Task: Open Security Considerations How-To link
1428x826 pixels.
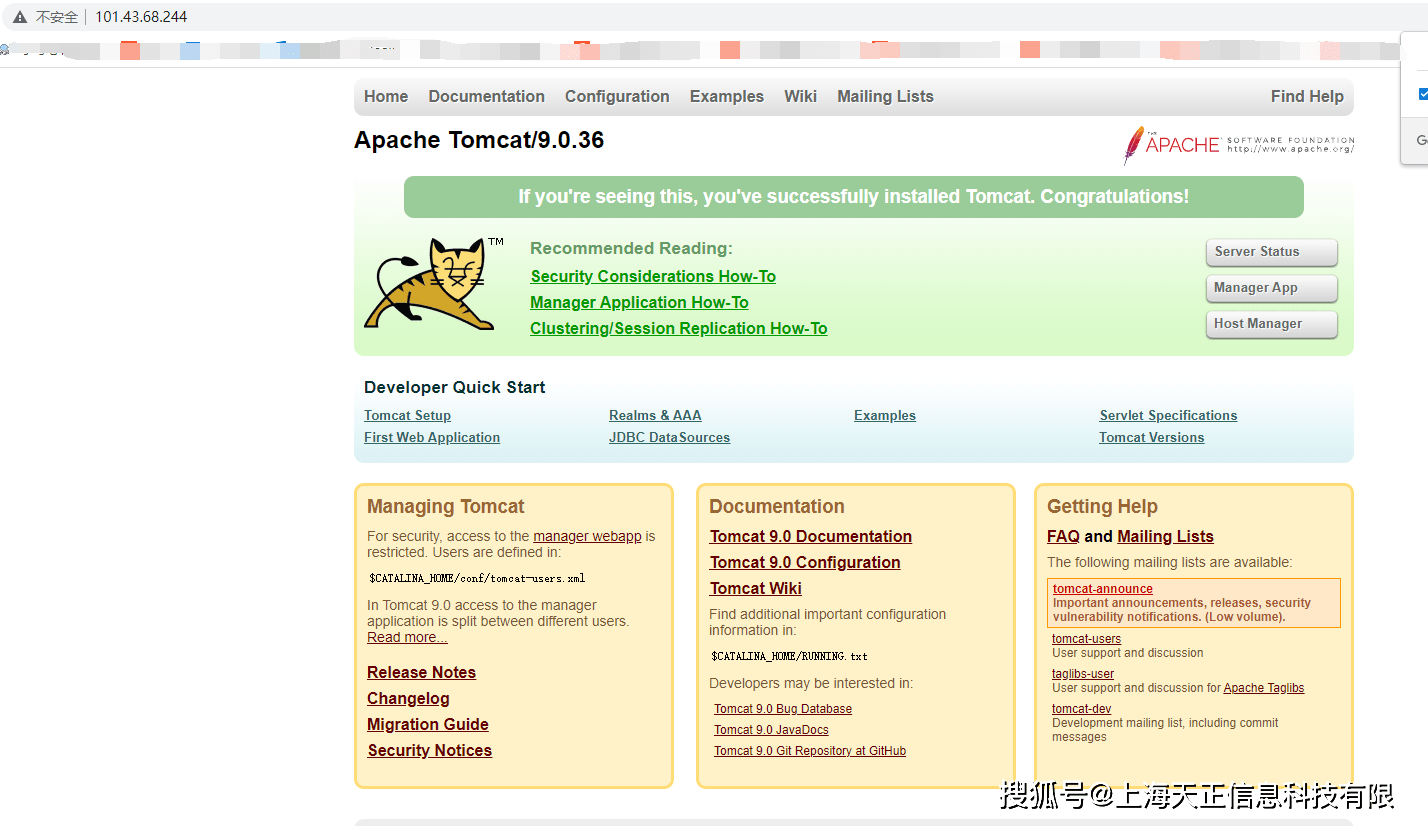Action: point(653,277)
